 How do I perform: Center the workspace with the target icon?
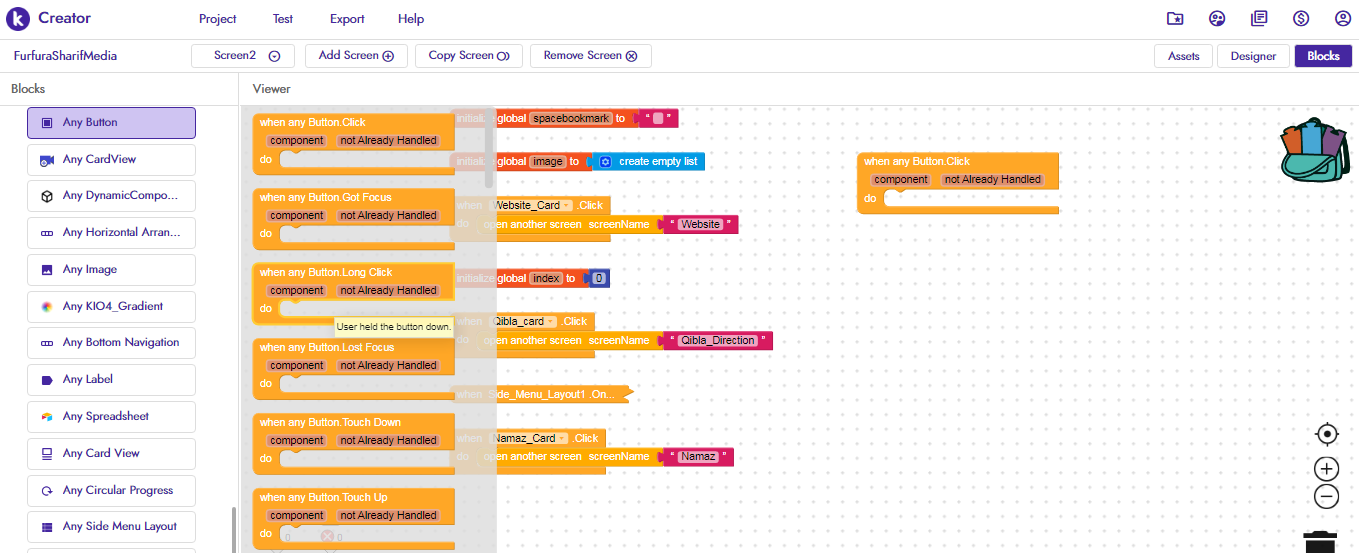(1327, 434)
